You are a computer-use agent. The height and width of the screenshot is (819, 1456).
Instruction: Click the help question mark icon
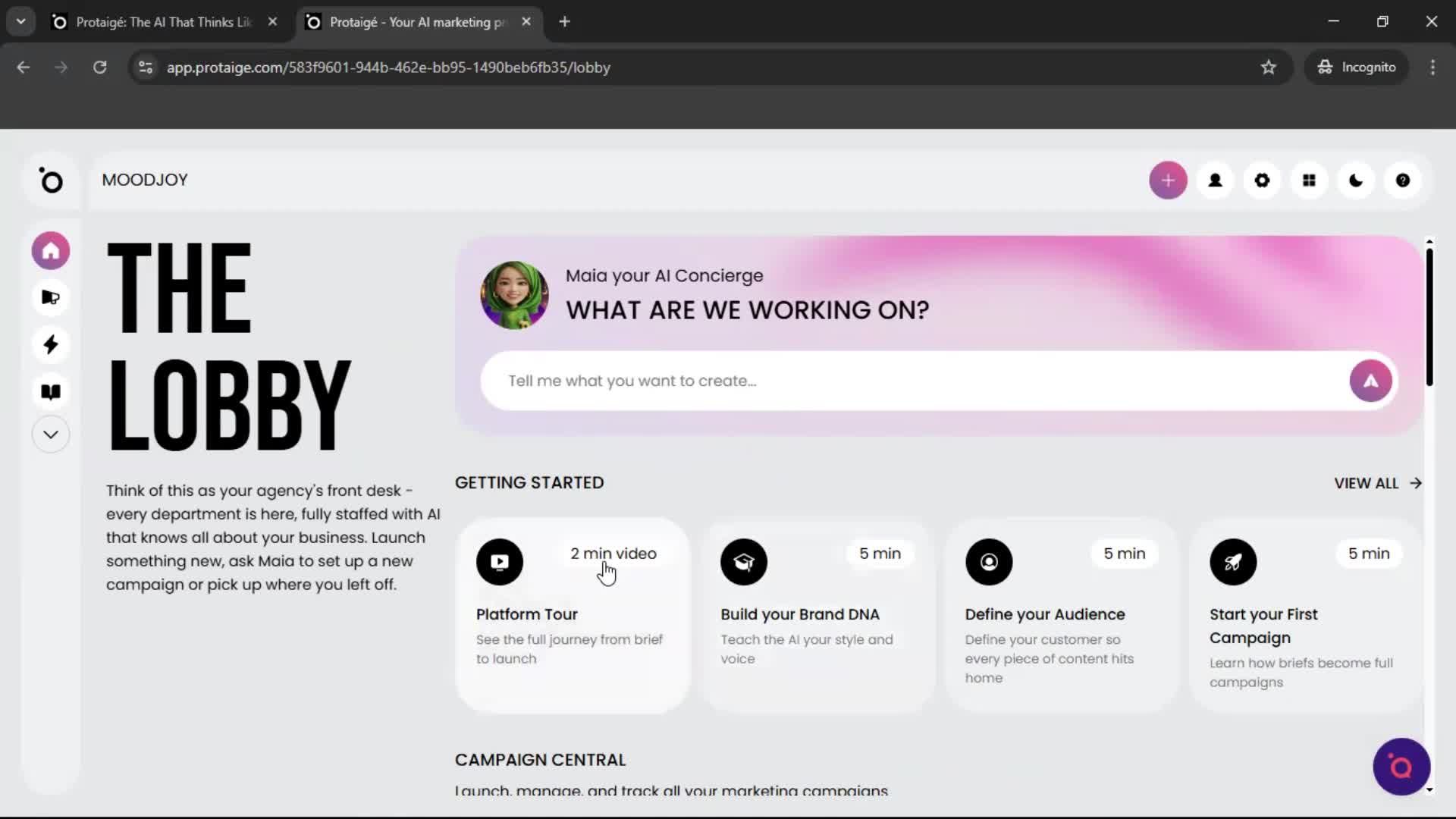click(1403, 180)
